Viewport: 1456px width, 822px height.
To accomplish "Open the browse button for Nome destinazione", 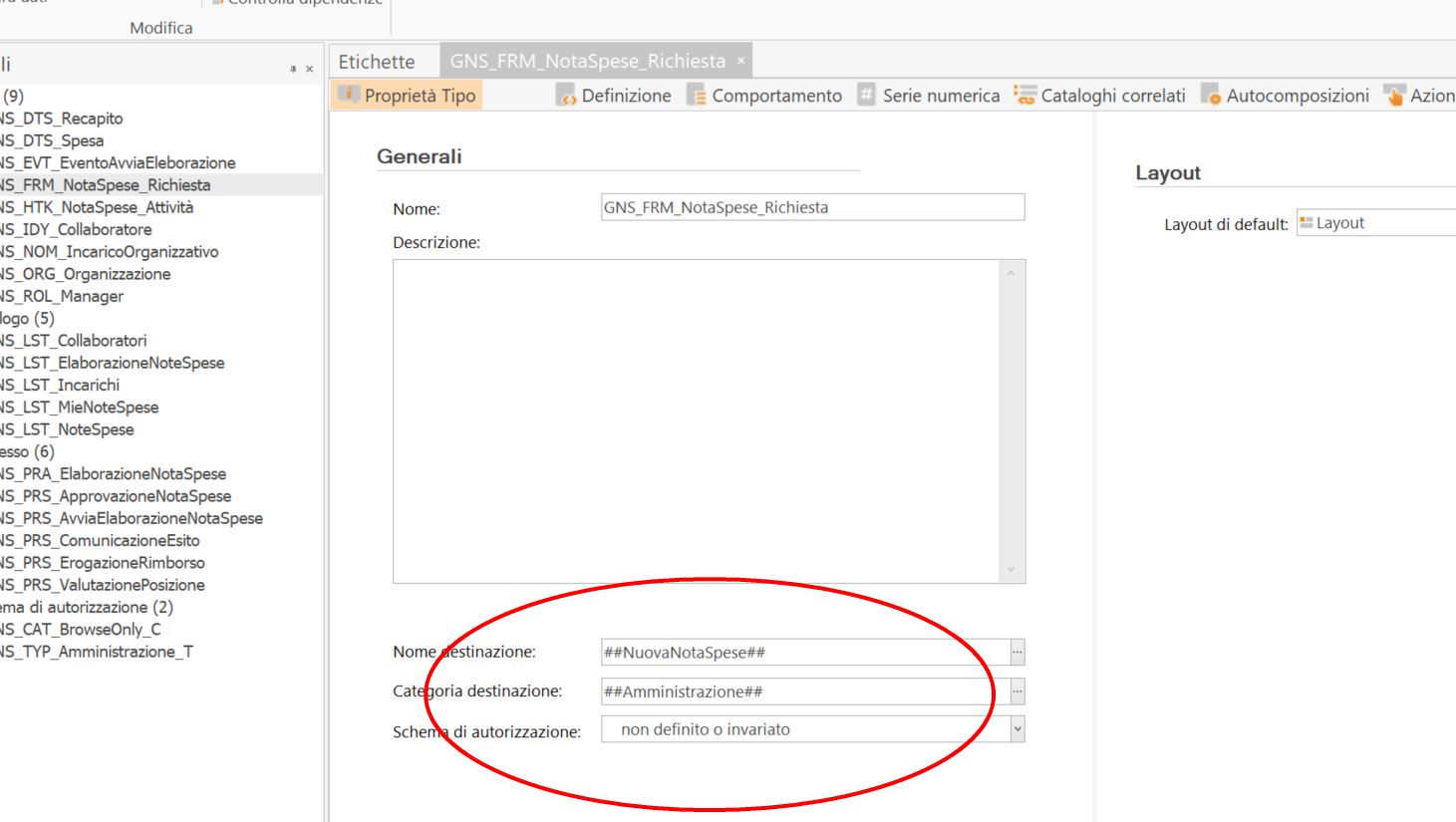I will pyautogui.click(x=1018, y=653).
